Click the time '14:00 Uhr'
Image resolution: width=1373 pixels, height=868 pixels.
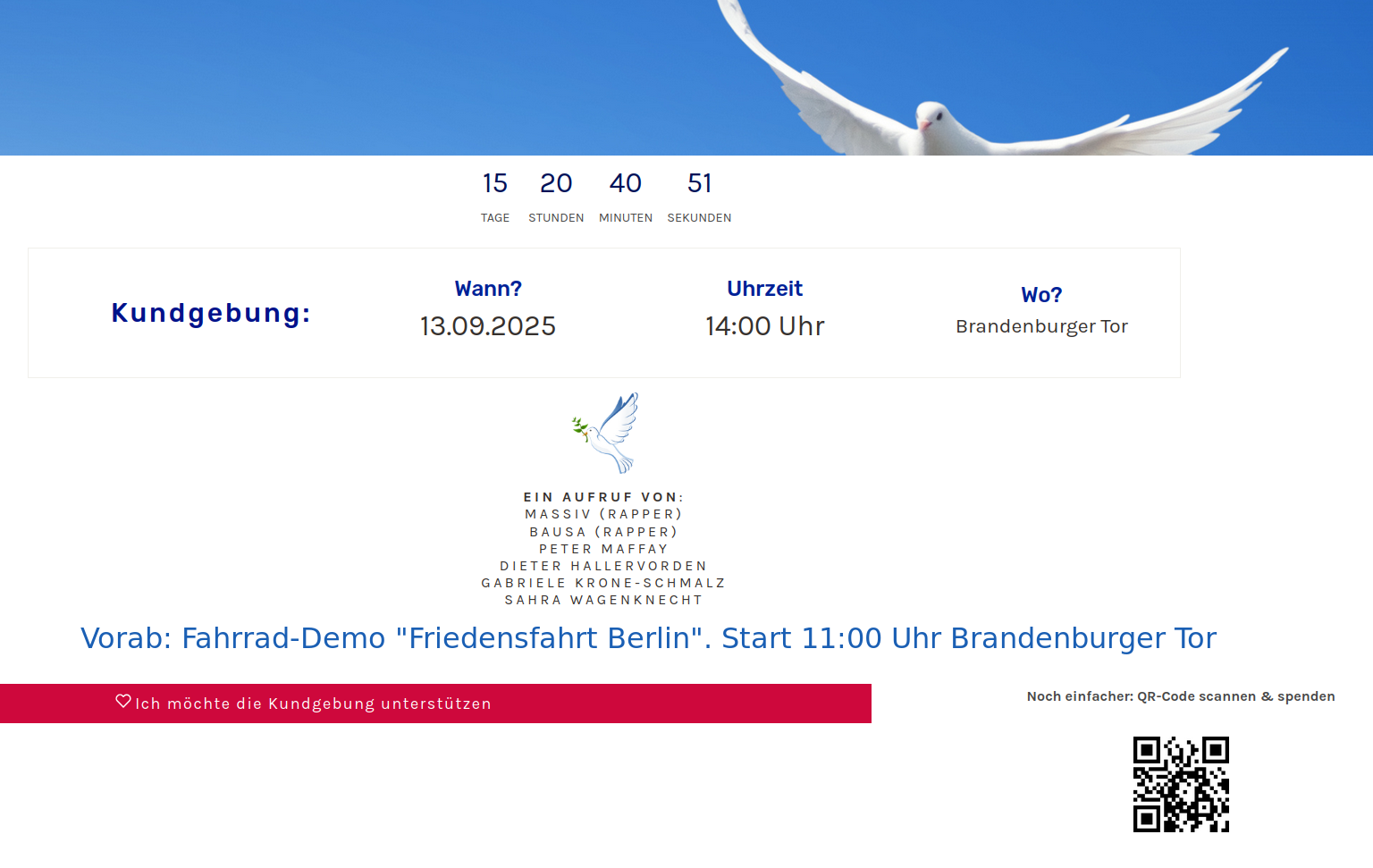pyautogui.click(x=765, y=326)
